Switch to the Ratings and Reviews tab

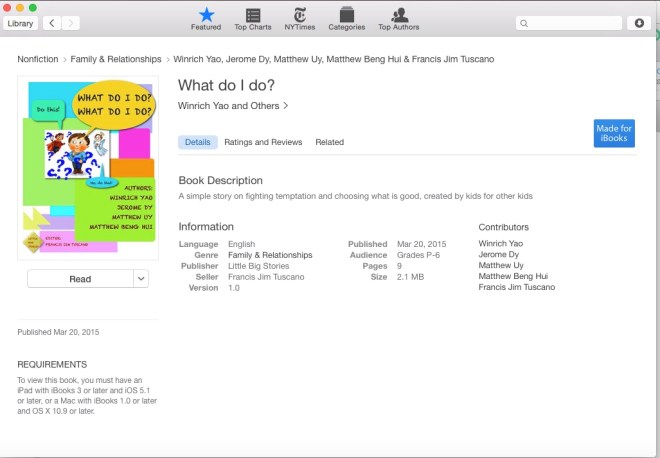coord(263,142)
